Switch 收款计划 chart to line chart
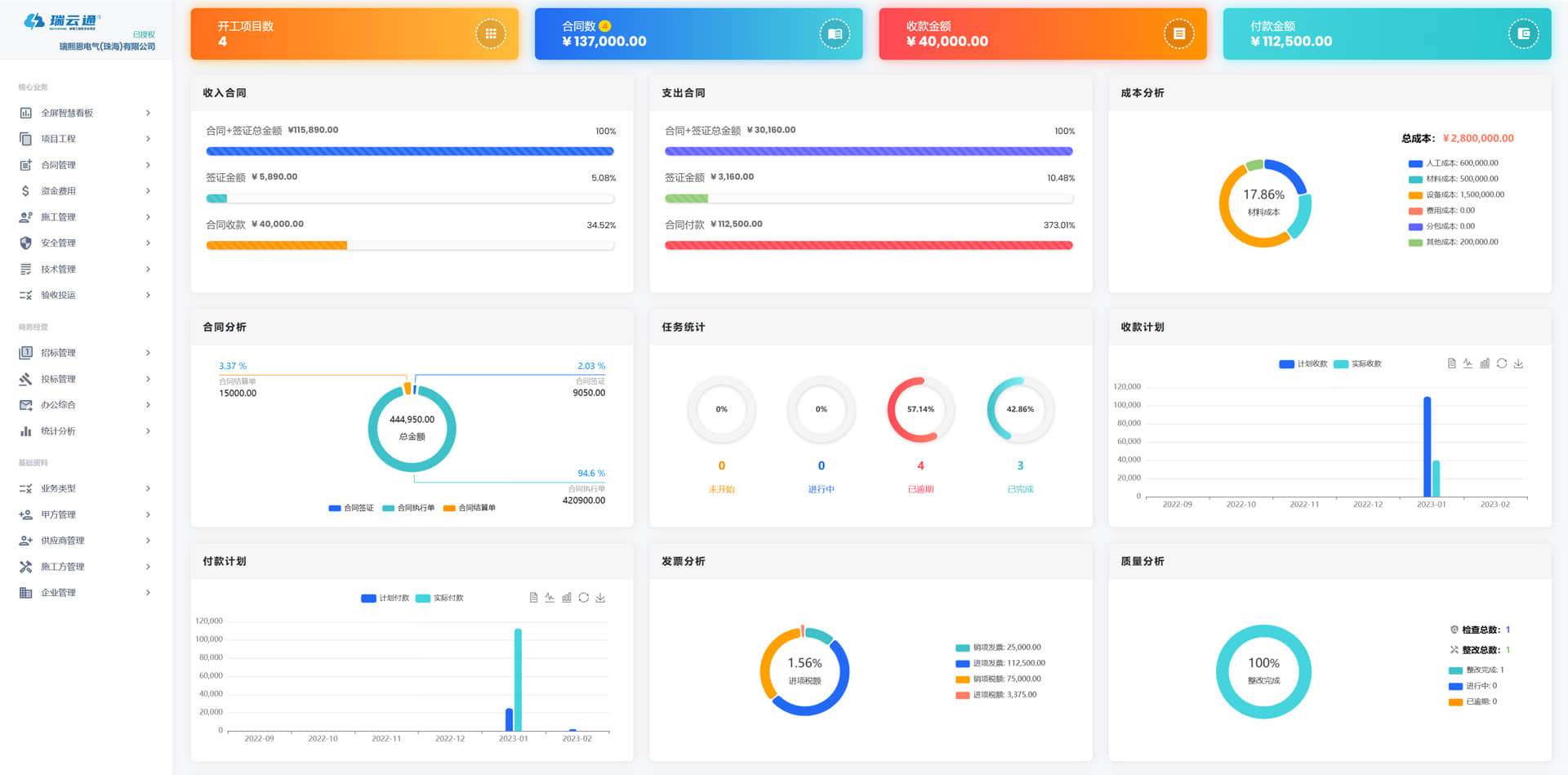1568x775 pixels. coord(1468,363)
